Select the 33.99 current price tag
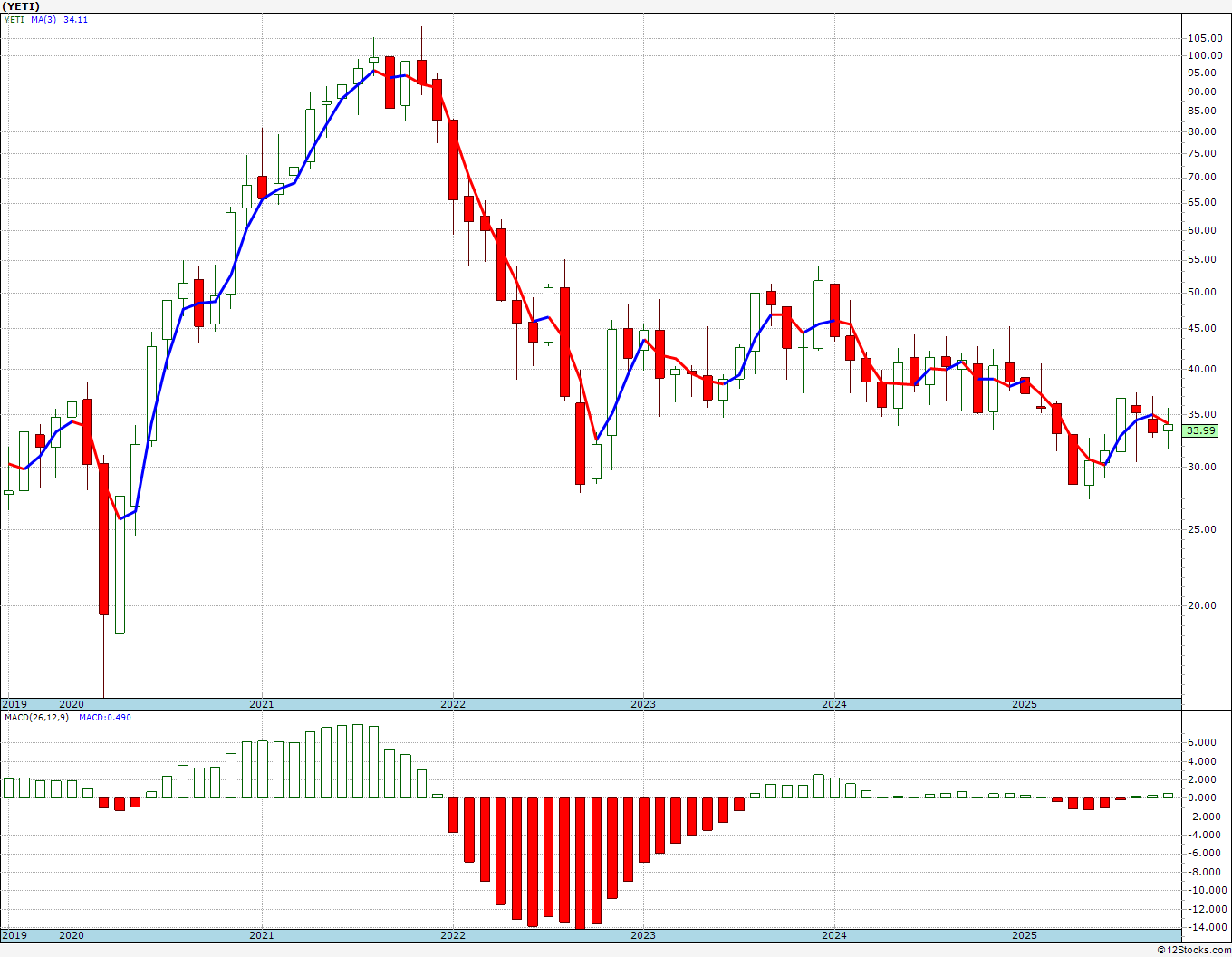The height and width of the screenshot is (957, 1232). 1201,430
